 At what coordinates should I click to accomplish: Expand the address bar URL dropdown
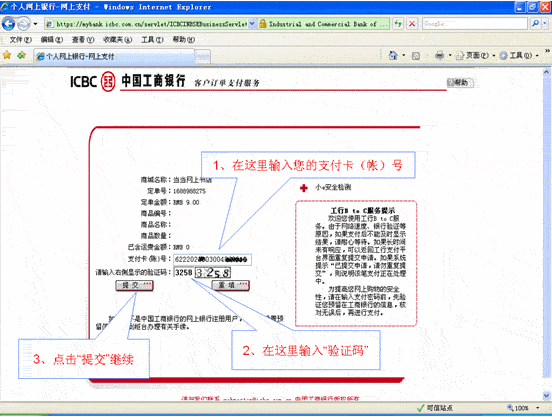coord(252,24)
